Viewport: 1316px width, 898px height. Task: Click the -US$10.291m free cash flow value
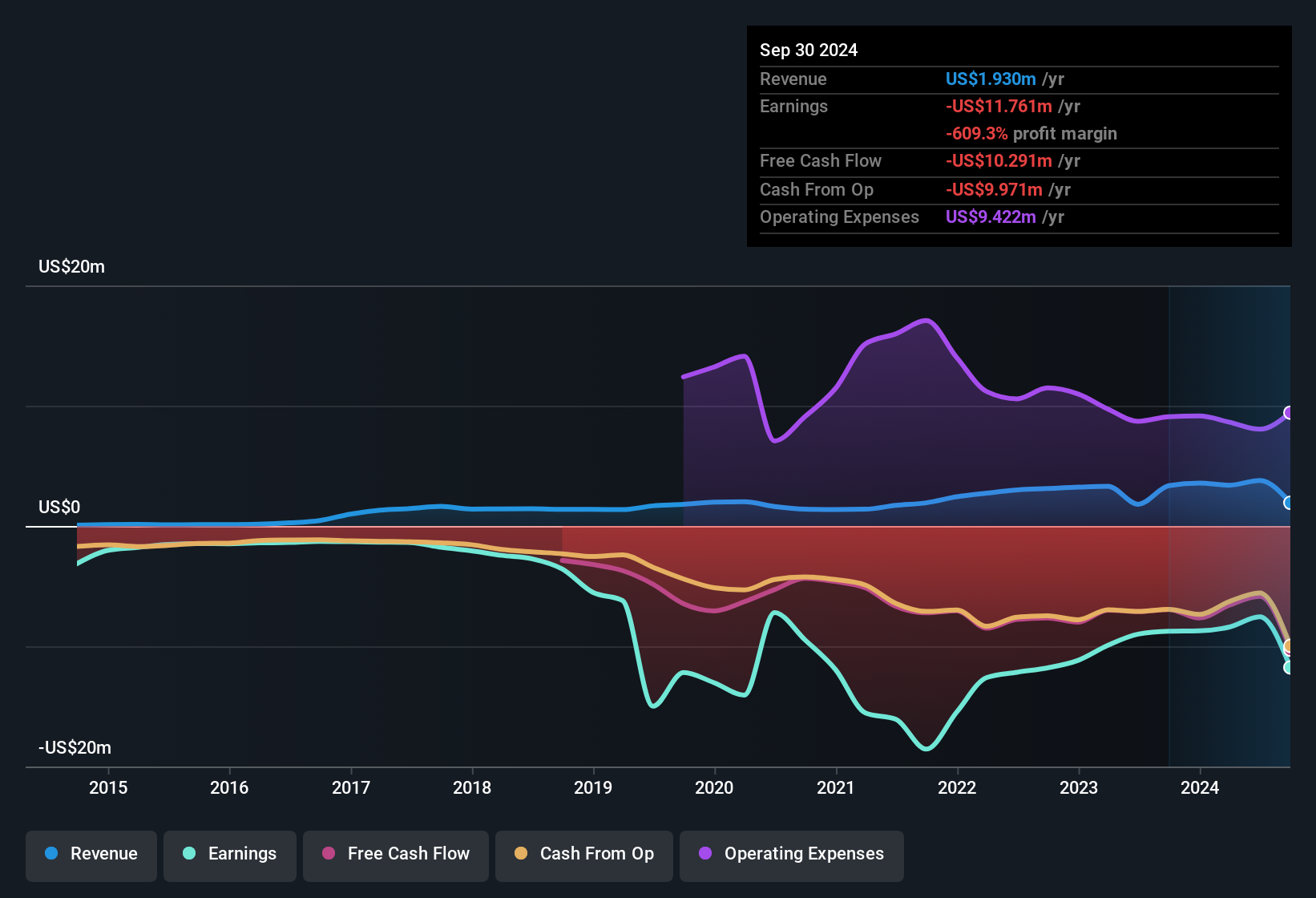999,160
